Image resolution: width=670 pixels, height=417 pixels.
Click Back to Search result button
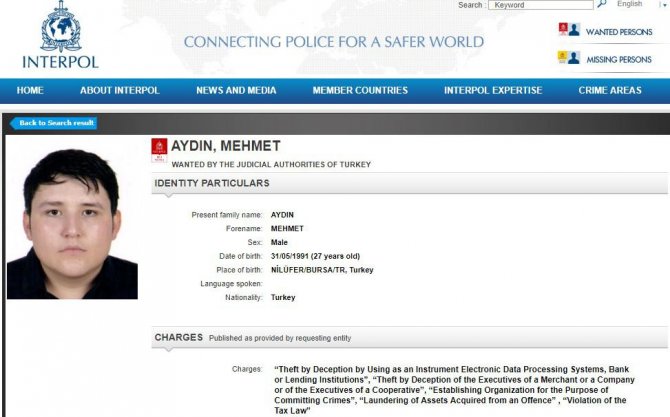(x=55, y=123)
